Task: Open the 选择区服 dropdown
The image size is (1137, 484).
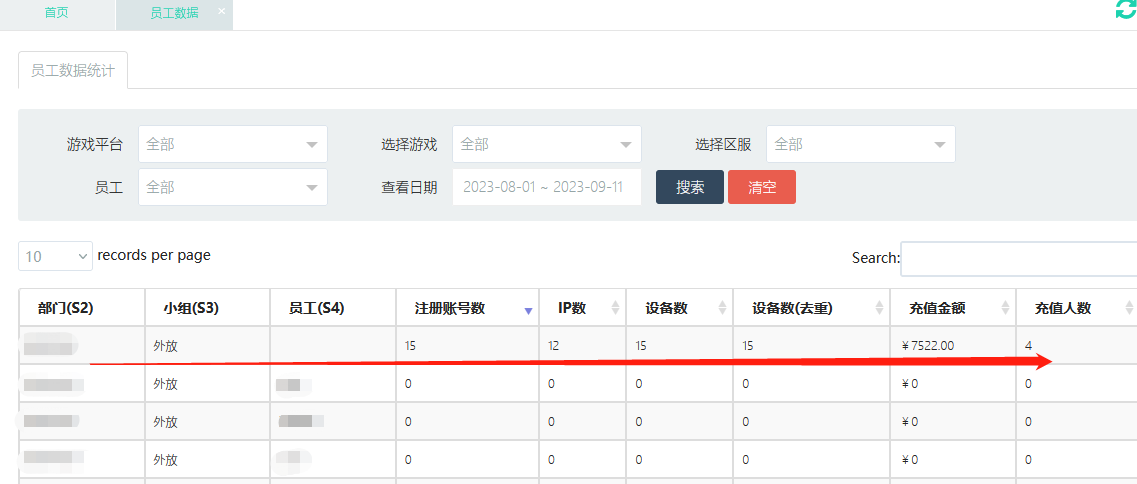Action: tap(860, 144)
